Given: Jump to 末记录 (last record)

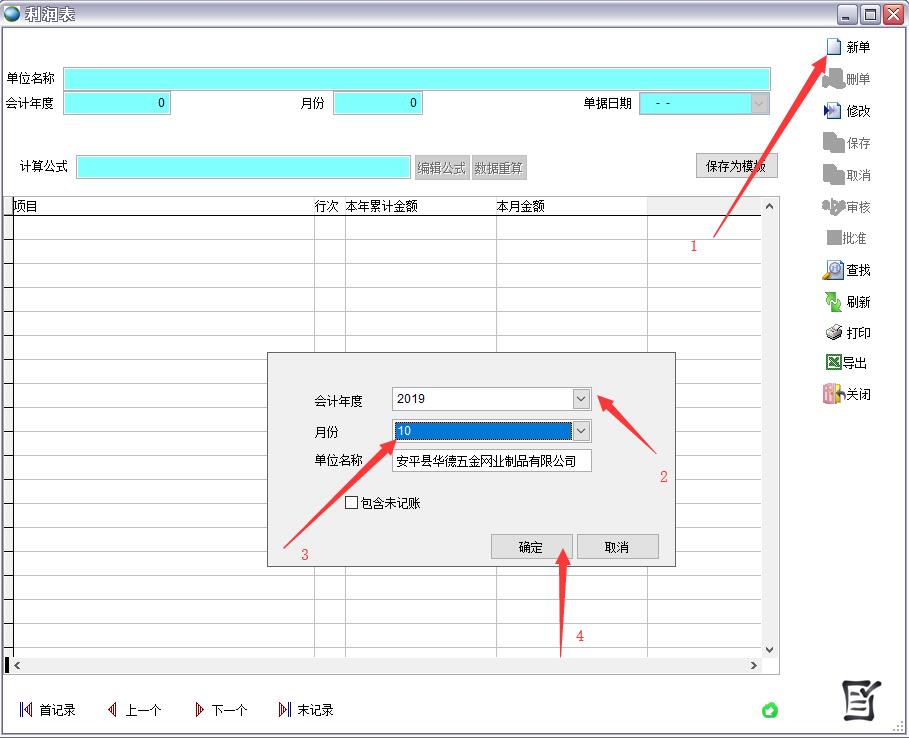Looking at the screenshot, I should pos(285,710).
